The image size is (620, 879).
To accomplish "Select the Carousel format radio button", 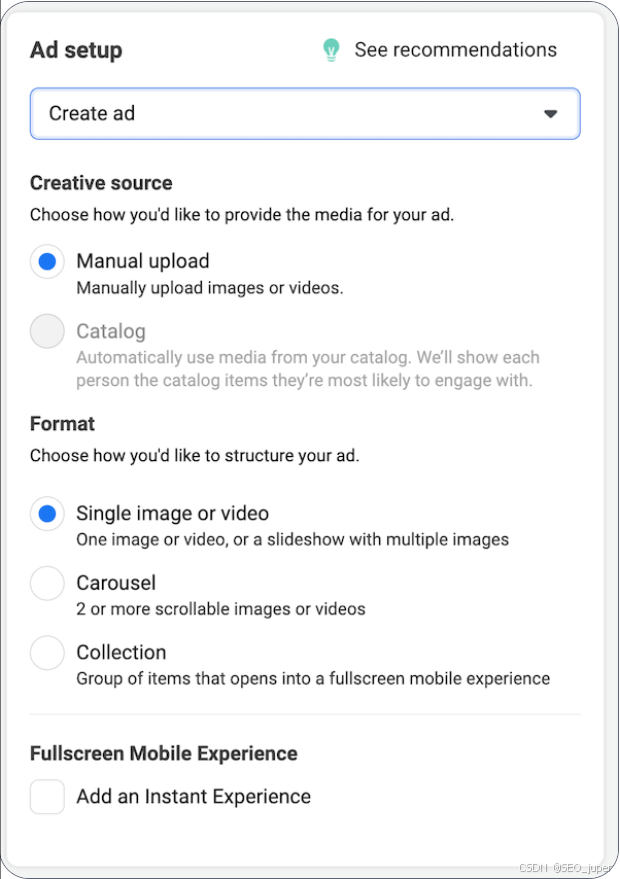I will tap(47, 583).
